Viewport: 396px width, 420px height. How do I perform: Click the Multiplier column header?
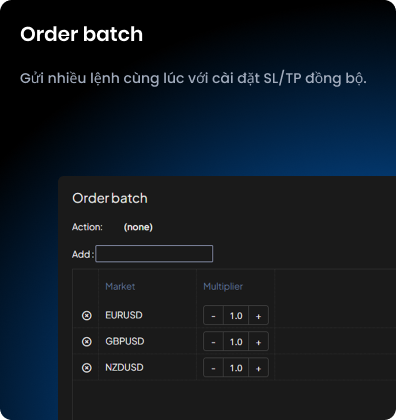coord(223,286)
